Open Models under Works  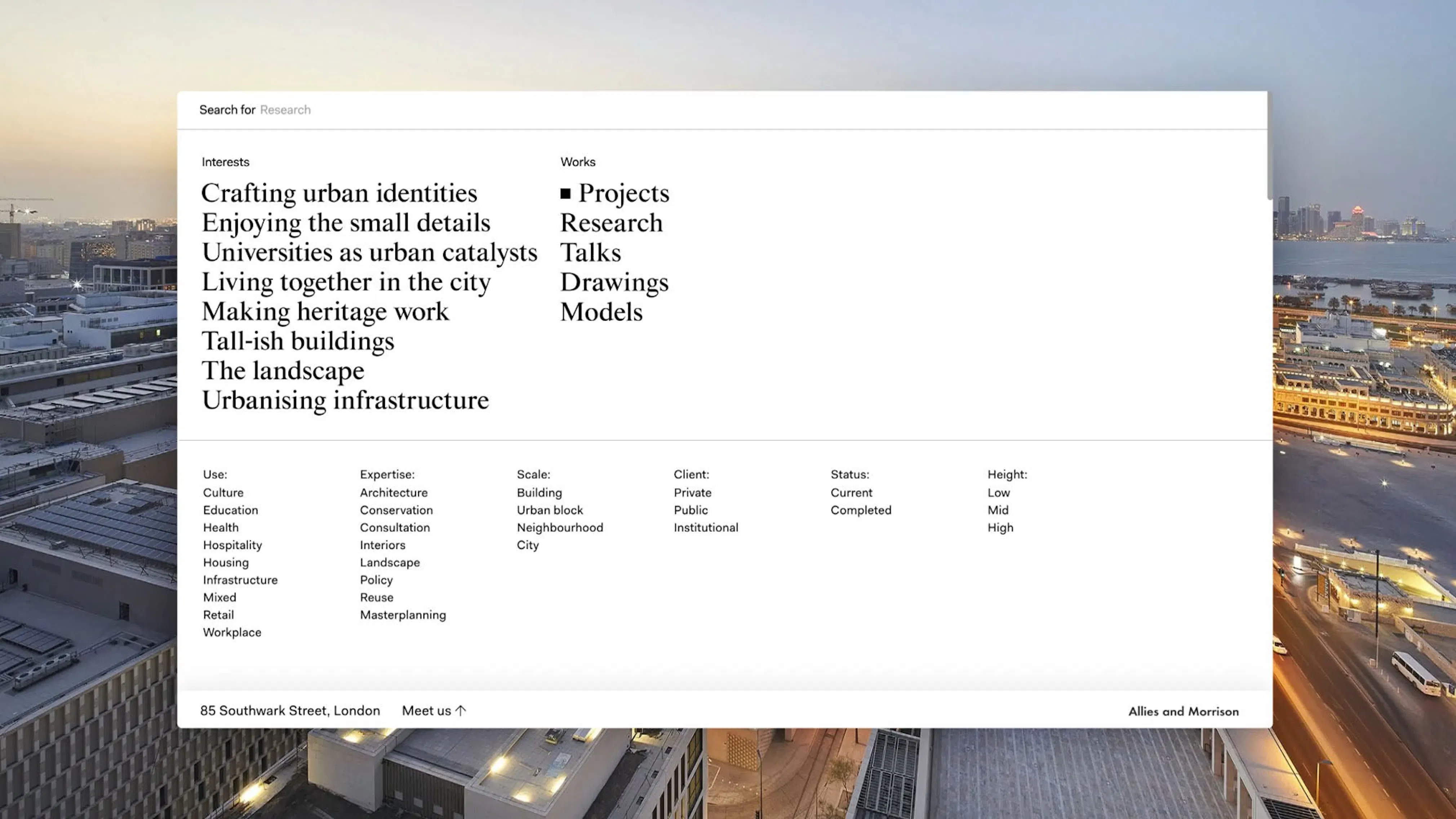click(602, 312)
